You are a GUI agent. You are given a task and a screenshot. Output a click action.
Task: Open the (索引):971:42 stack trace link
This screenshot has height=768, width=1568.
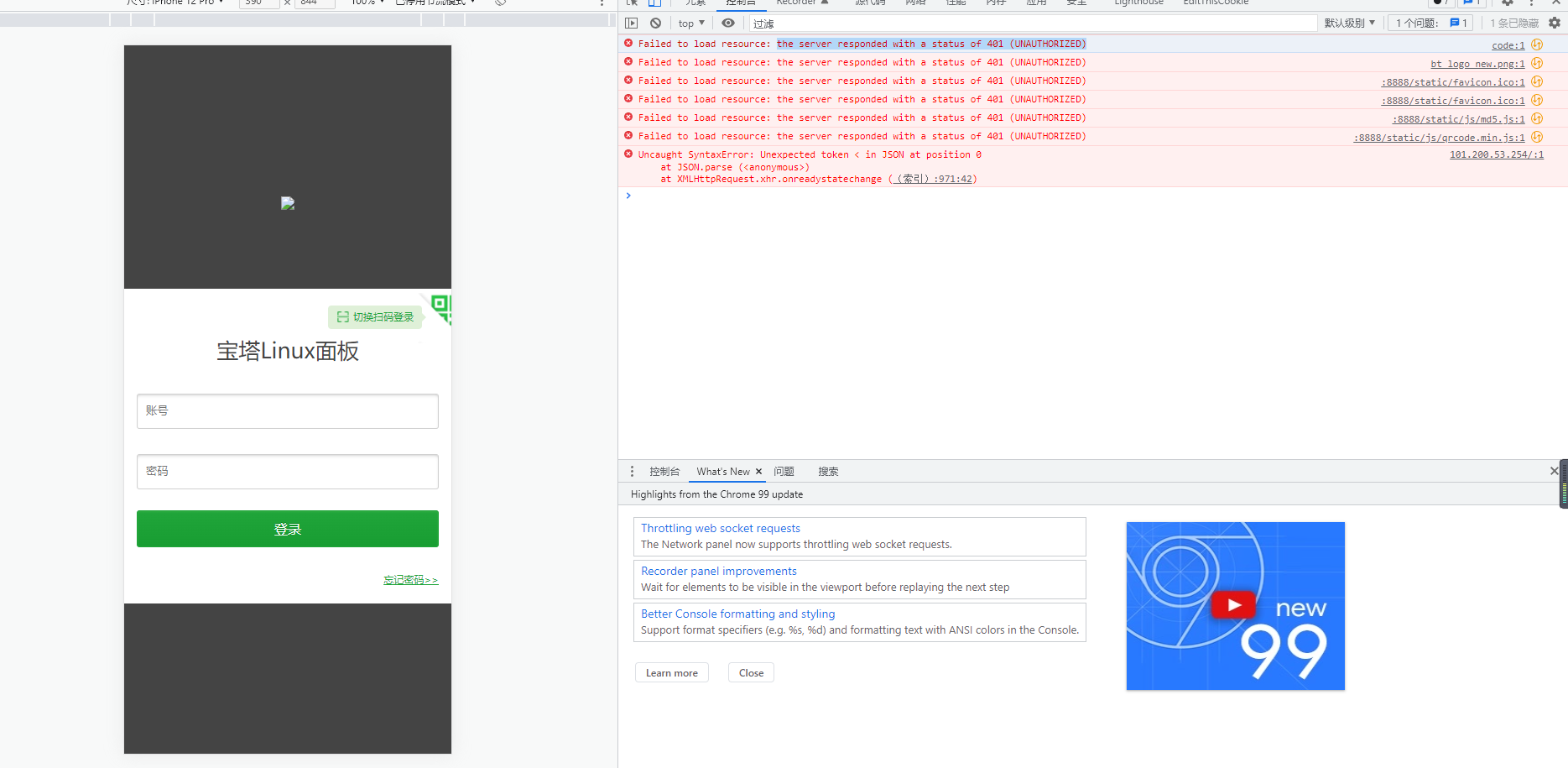933,179
